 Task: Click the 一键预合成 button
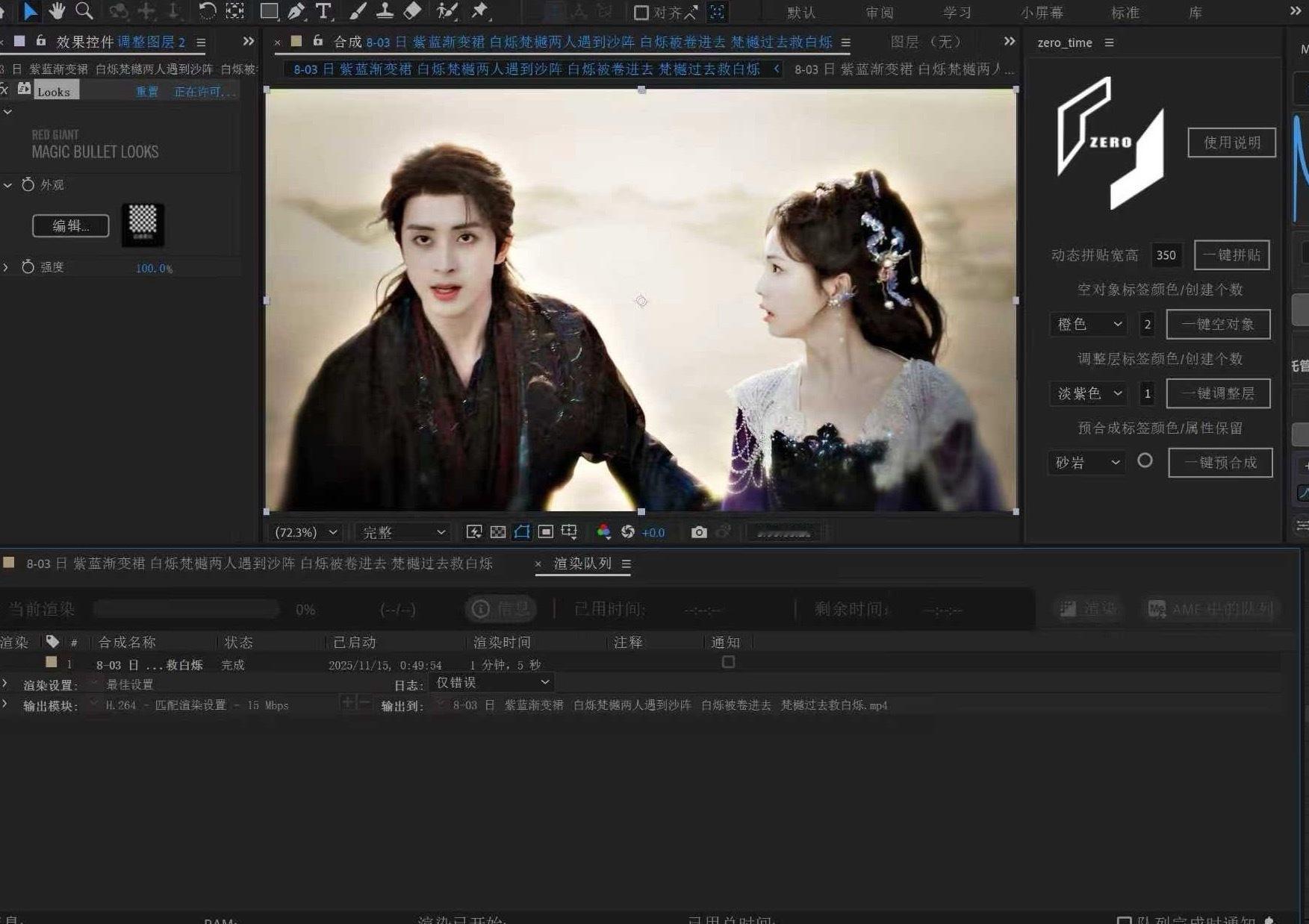click(1220, 463)
